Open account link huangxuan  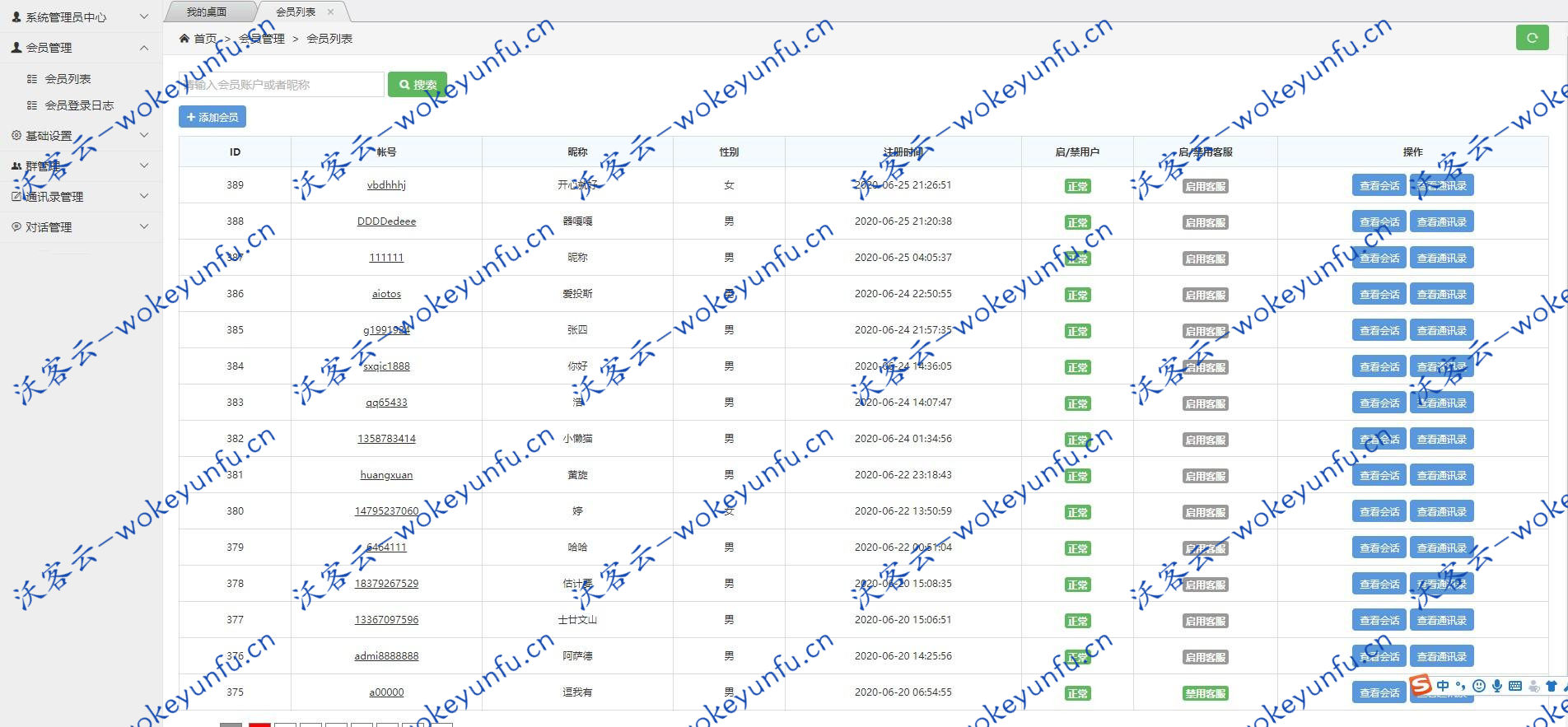386,475
